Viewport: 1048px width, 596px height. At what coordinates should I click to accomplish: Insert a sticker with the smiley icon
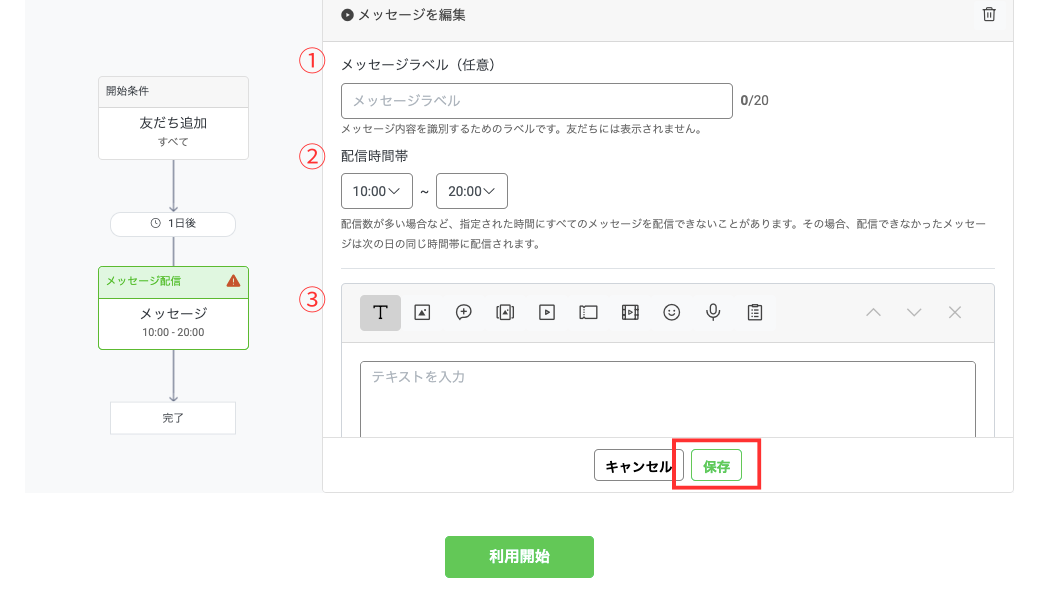tap(672, 312)
